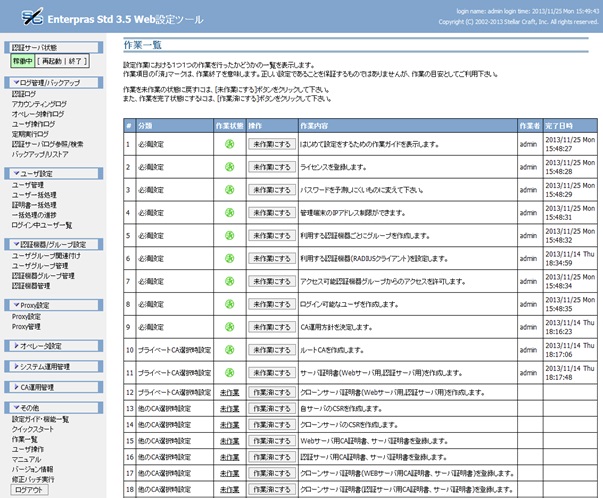
Task: Click the 作業内容 column header
Action: coord(408,126)
